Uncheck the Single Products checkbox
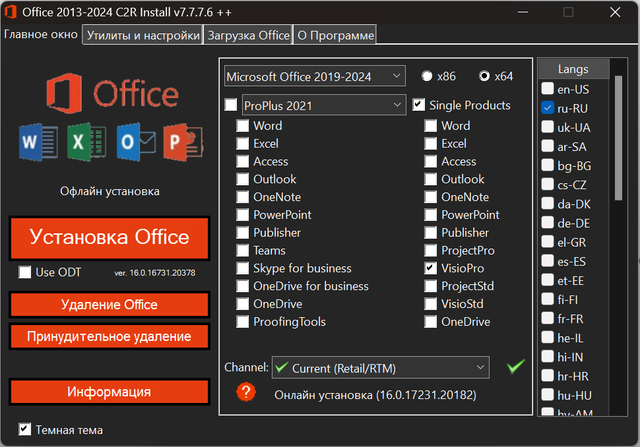The height and width of the screenshot is (447, 640). tap(418, 105)
